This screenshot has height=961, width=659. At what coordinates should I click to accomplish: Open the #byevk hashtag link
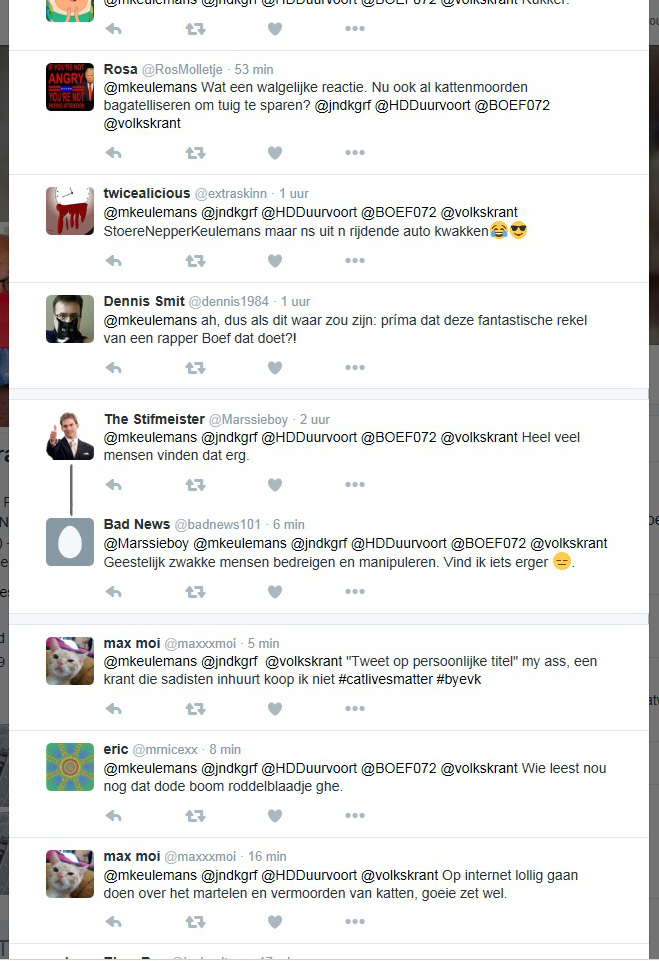coord(459,680)
